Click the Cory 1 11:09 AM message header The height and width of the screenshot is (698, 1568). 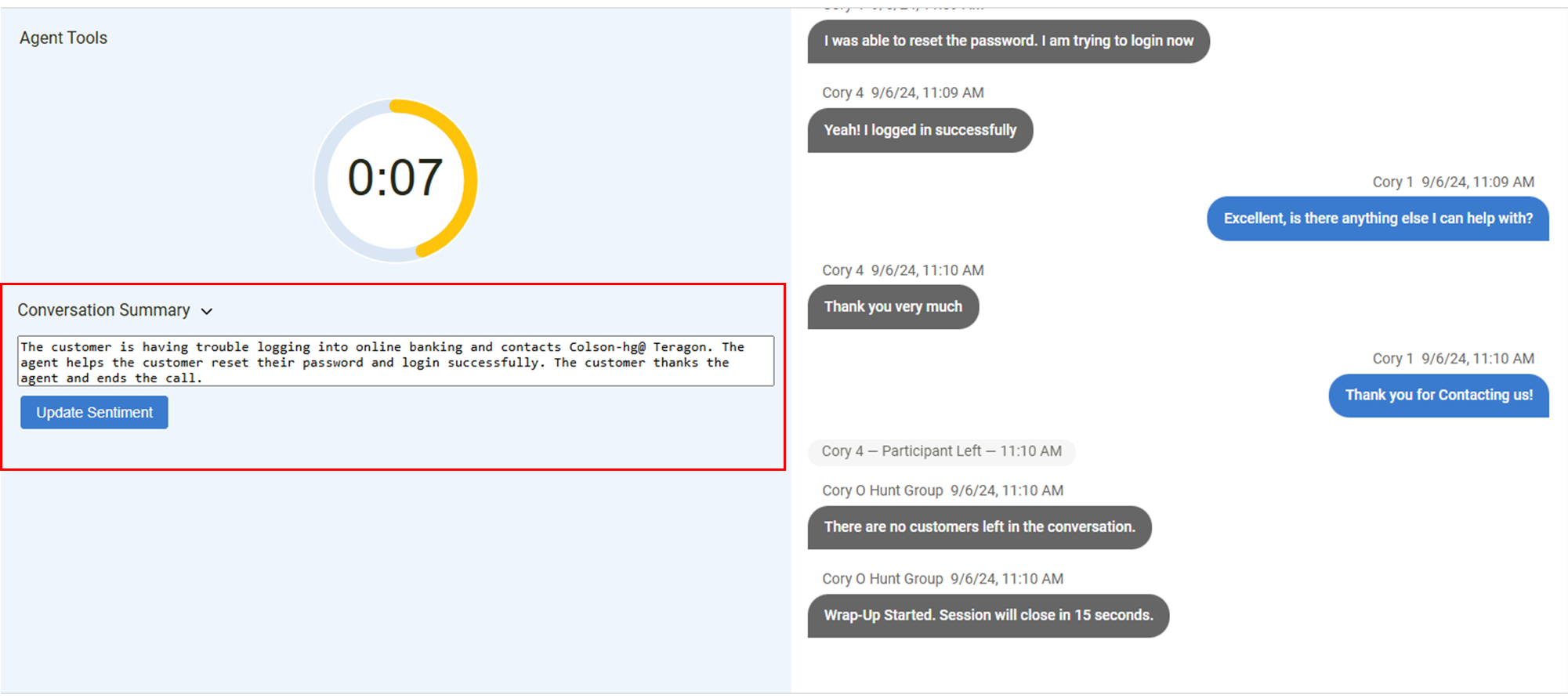pos(1453,182)
